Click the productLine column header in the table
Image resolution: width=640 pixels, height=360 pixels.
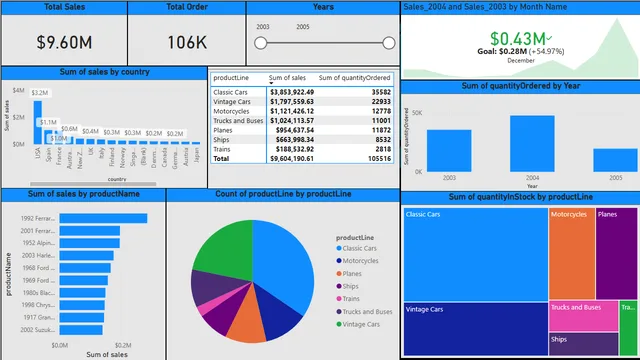(x=231, y=78)
